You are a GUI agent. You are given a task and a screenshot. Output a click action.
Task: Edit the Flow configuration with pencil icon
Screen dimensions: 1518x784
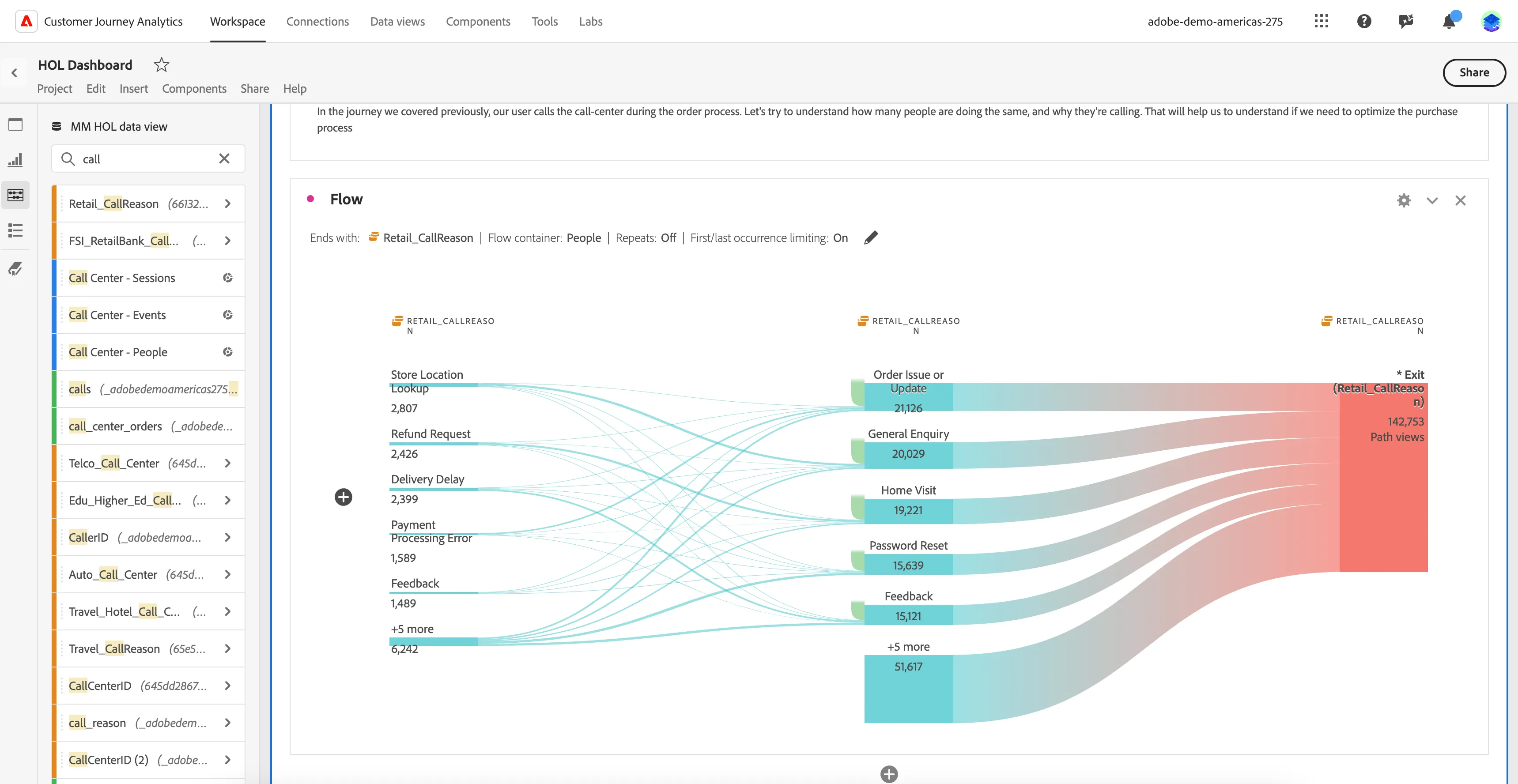point(870,237)
